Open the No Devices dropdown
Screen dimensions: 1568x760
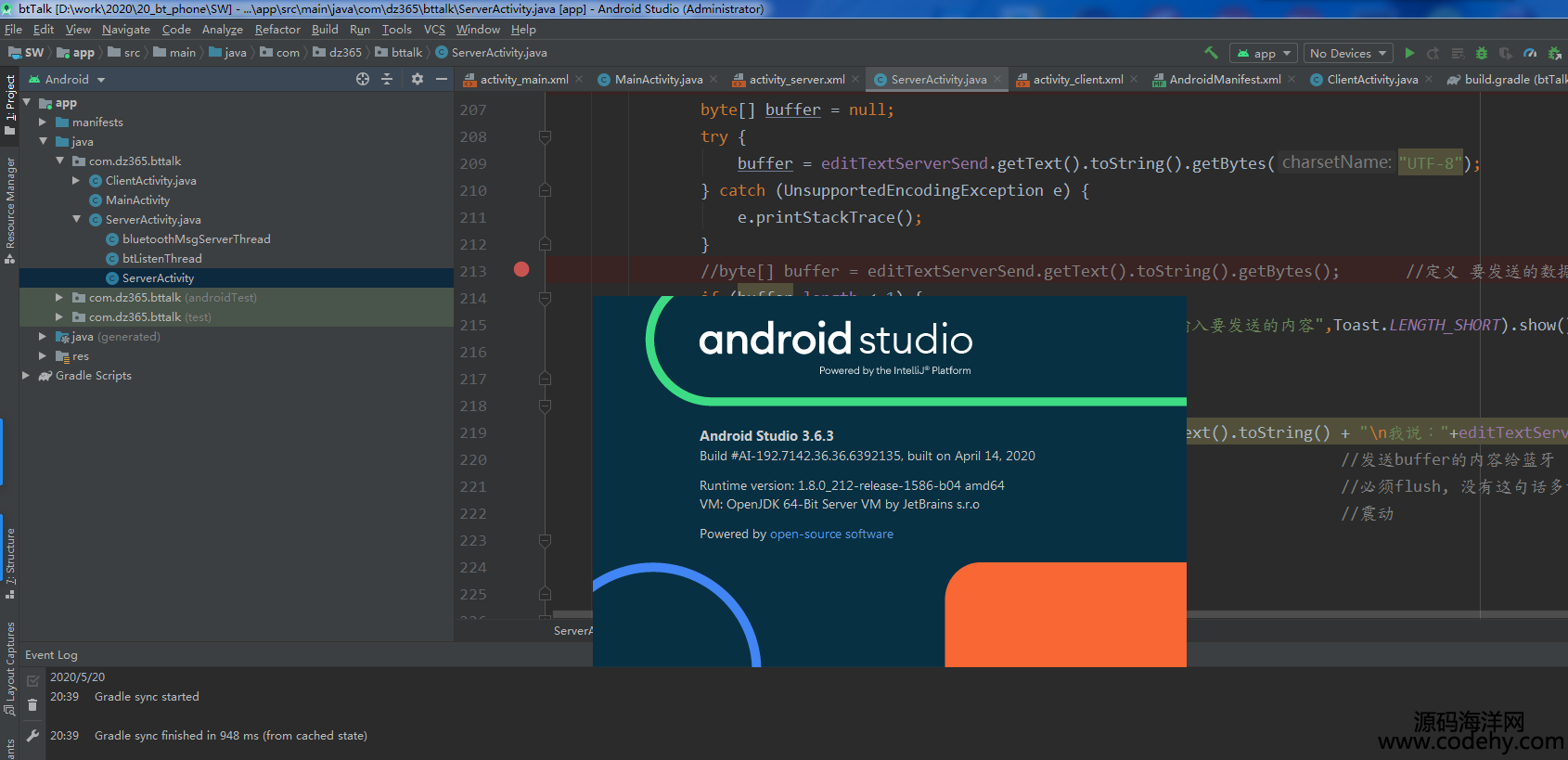(1348, 53)
